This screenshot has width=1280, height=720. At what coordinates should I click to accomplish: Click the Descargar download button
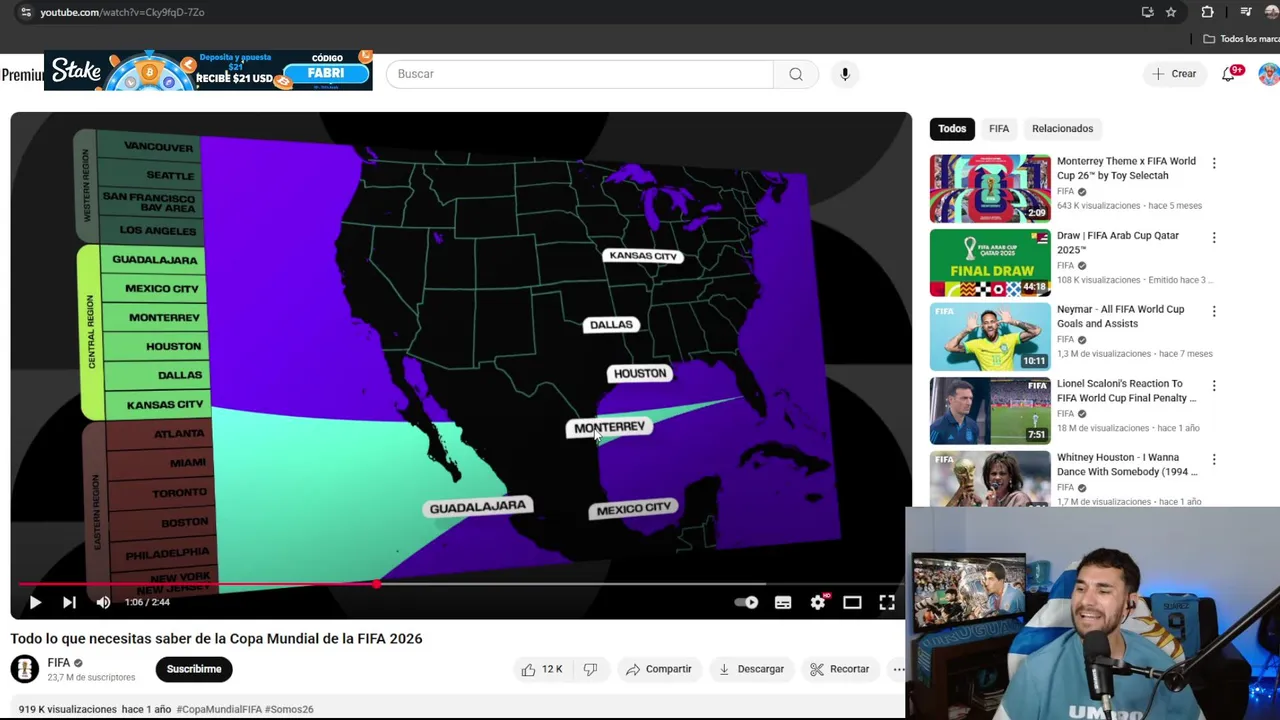pos(751,669)
